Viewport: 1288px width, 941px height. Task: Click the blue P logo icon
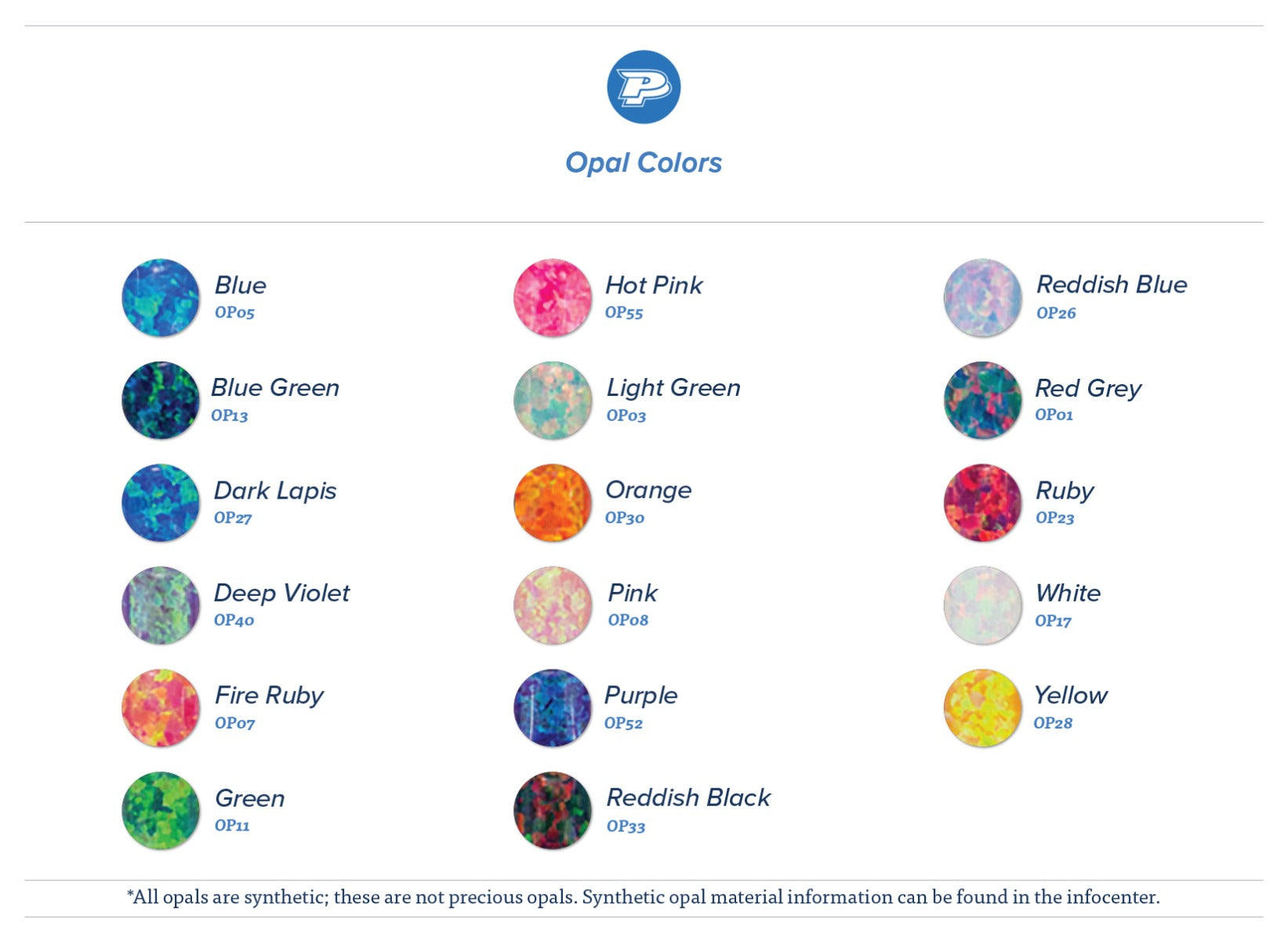point(644,87)
